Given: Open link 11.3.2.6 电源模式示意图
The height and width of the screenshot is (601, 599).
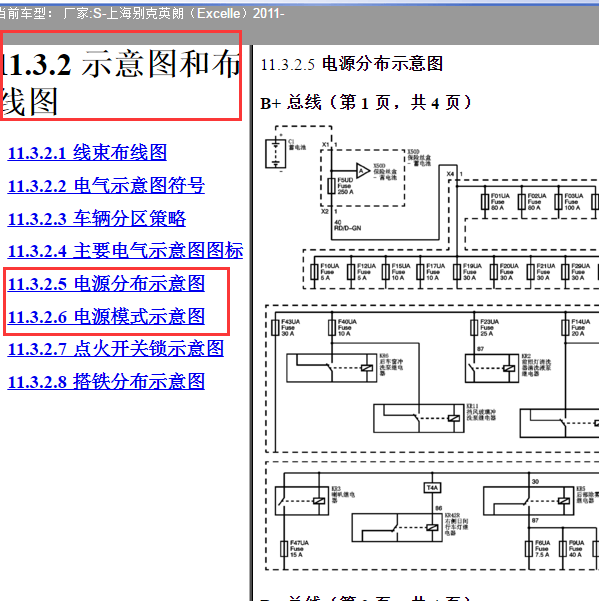Looking at the screenshot, I should (x=106, y=317).
